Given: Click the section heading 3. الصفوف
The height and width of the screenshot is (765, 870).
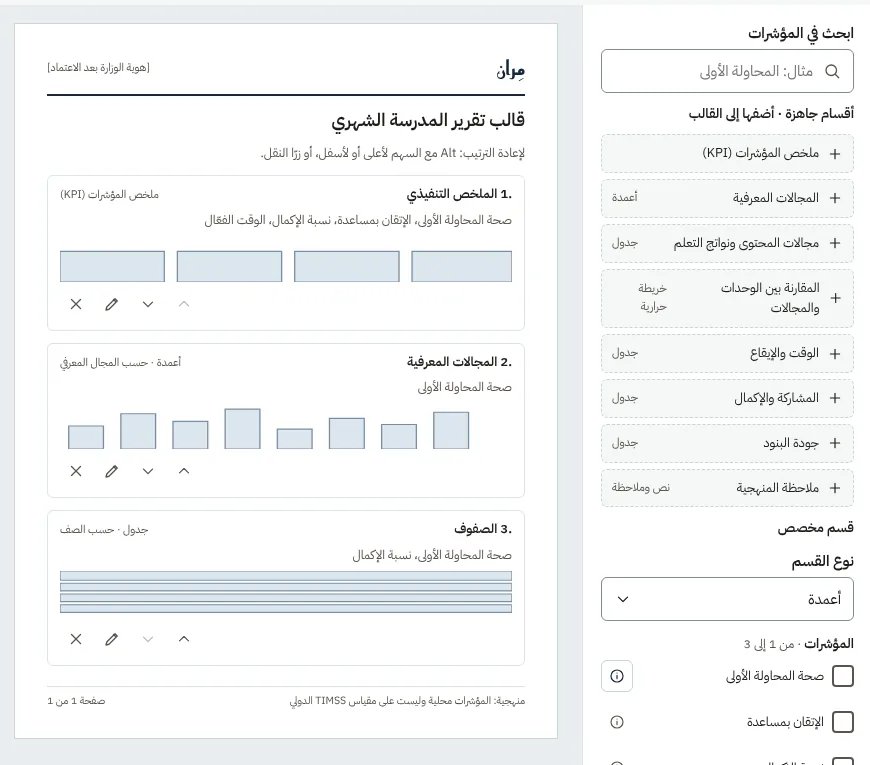Looking at the screenshot, I should [x=483, y=529].
